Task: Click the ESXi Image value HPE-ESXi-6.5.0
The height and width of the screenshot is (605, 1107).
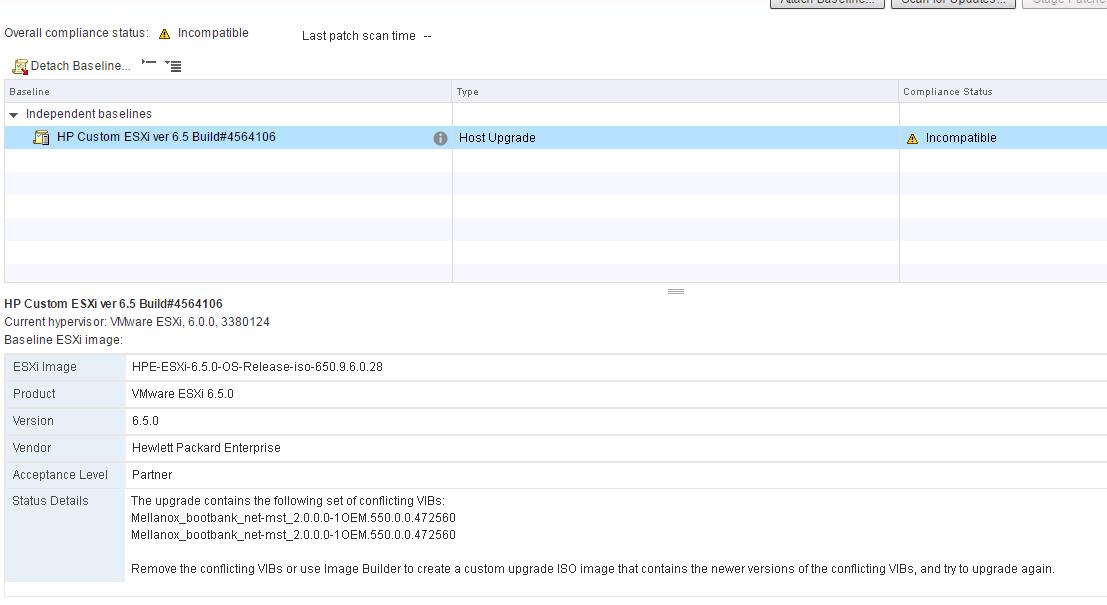Action: pos(257,367)
